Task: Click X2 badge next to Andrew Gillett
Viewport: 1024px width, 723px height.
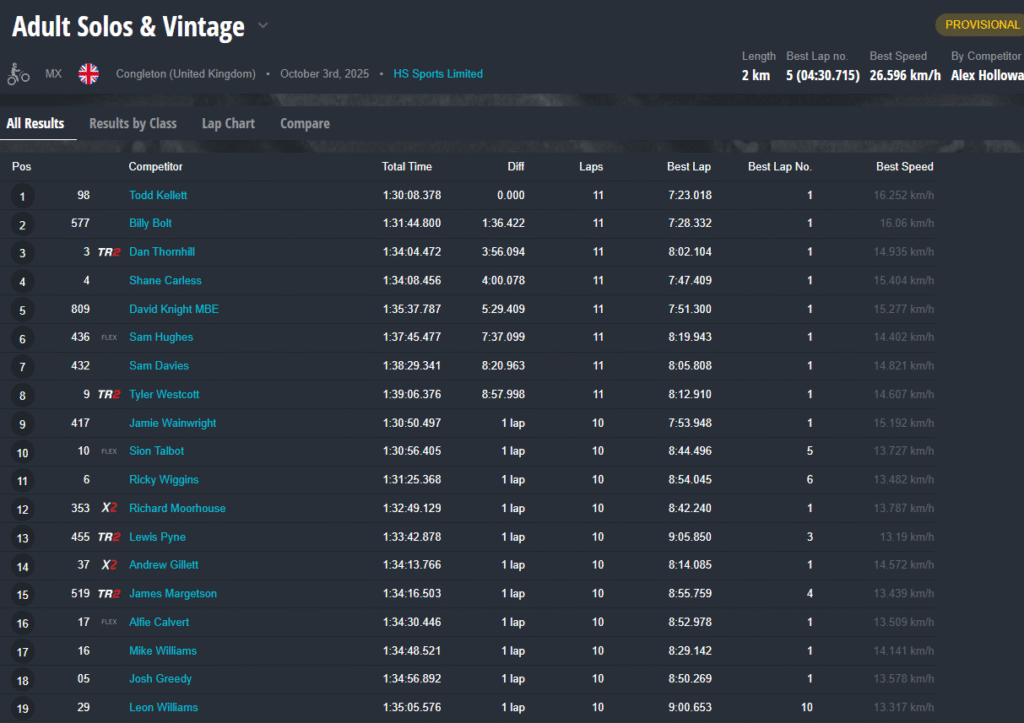Action: tap(109, 565)
